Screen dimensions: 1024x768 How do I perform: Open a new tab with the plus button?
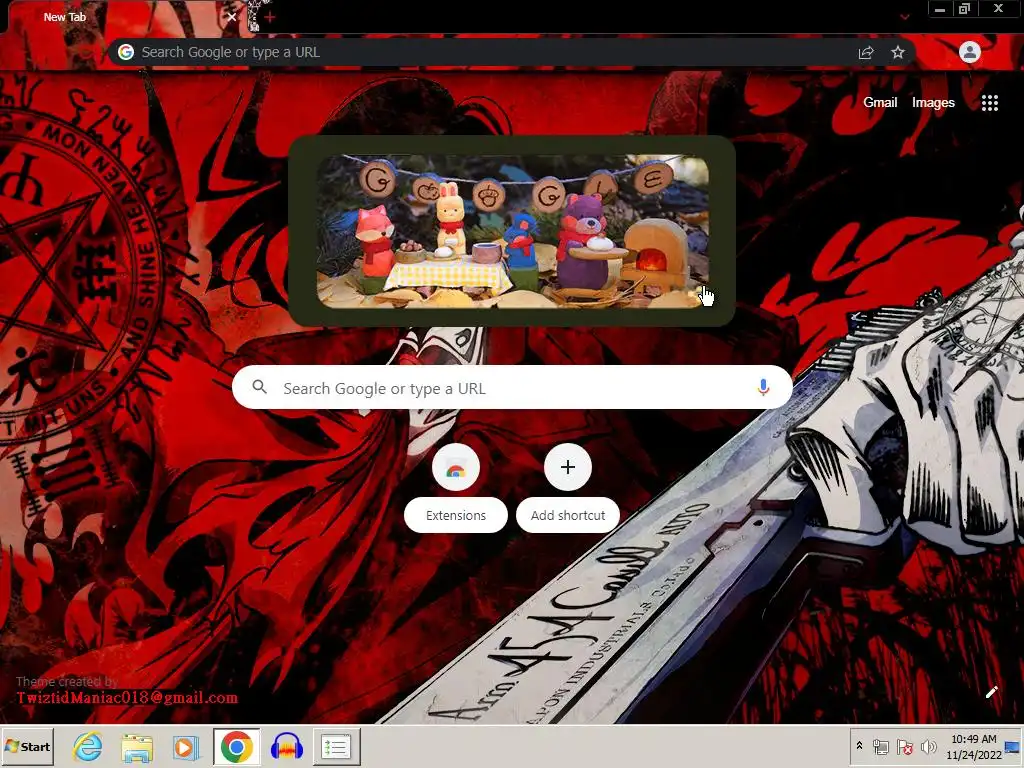(x=270, y=17)
